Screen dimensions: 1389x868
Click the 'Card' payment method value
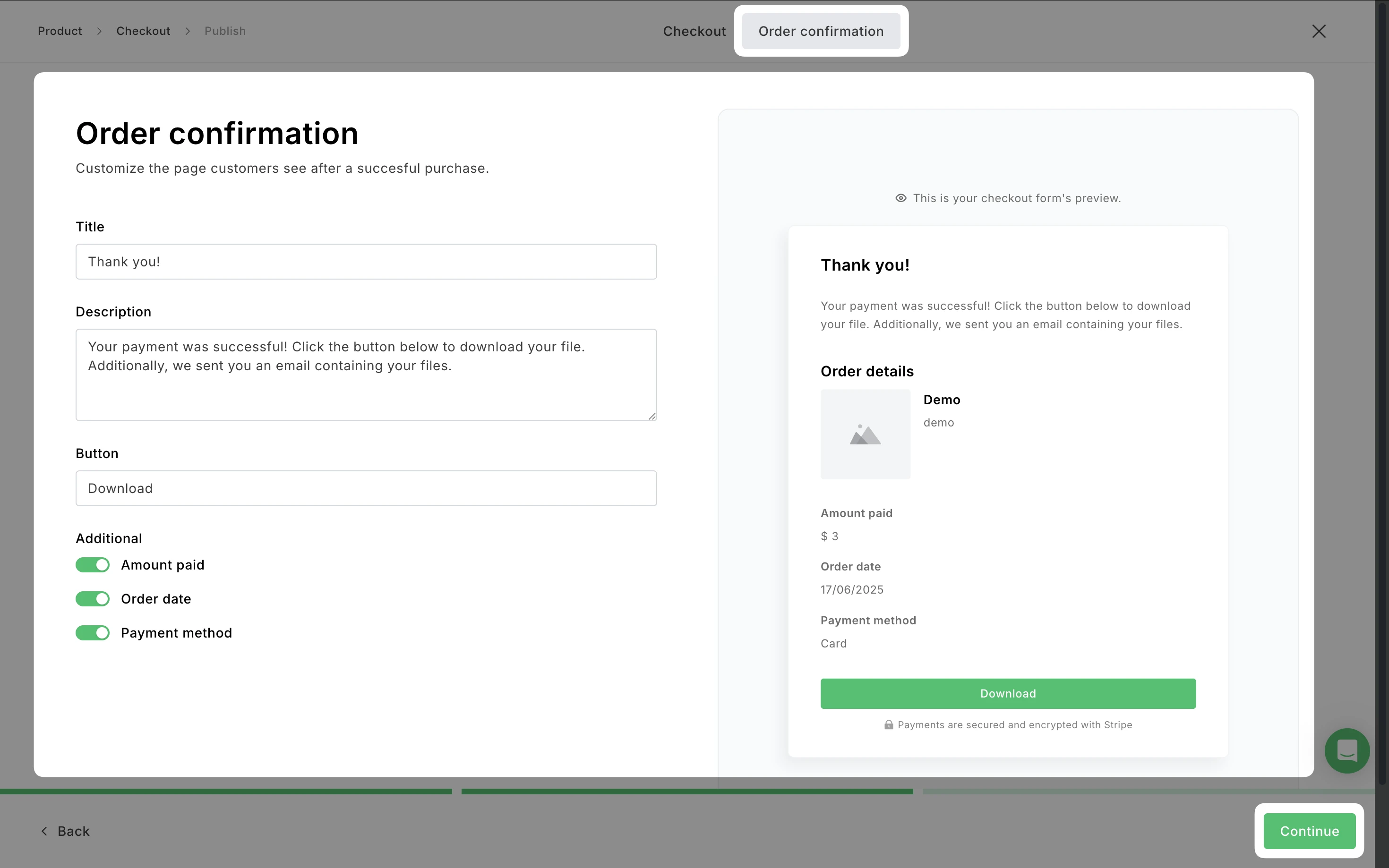(x=834, y=644)
